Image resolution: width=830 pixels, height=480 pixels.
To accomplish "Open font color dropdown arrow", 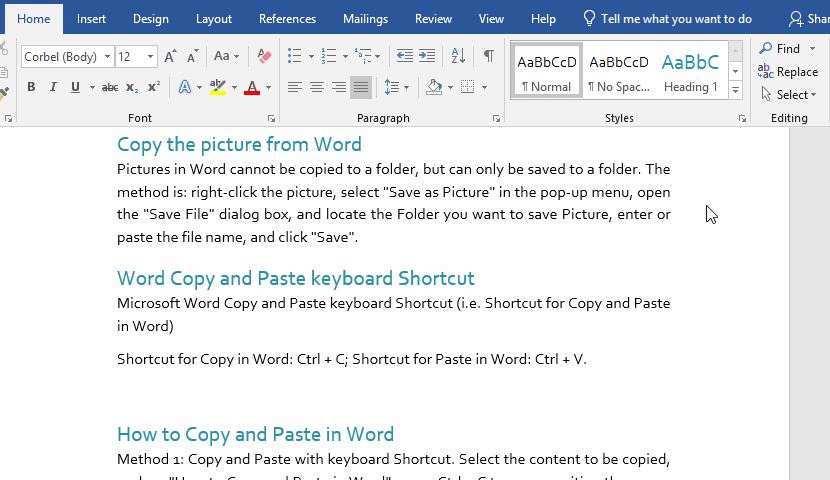I will pyautogui.click(x=268, y=87).
